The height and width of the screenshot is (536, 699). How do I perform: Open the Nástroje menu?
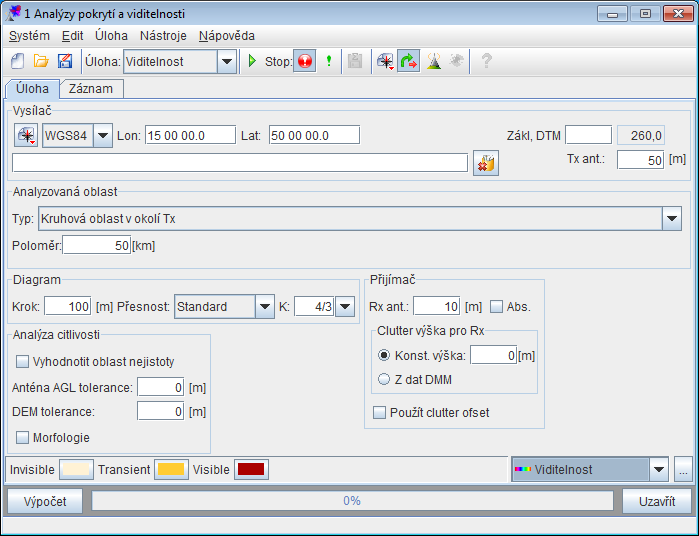point(164,35)
